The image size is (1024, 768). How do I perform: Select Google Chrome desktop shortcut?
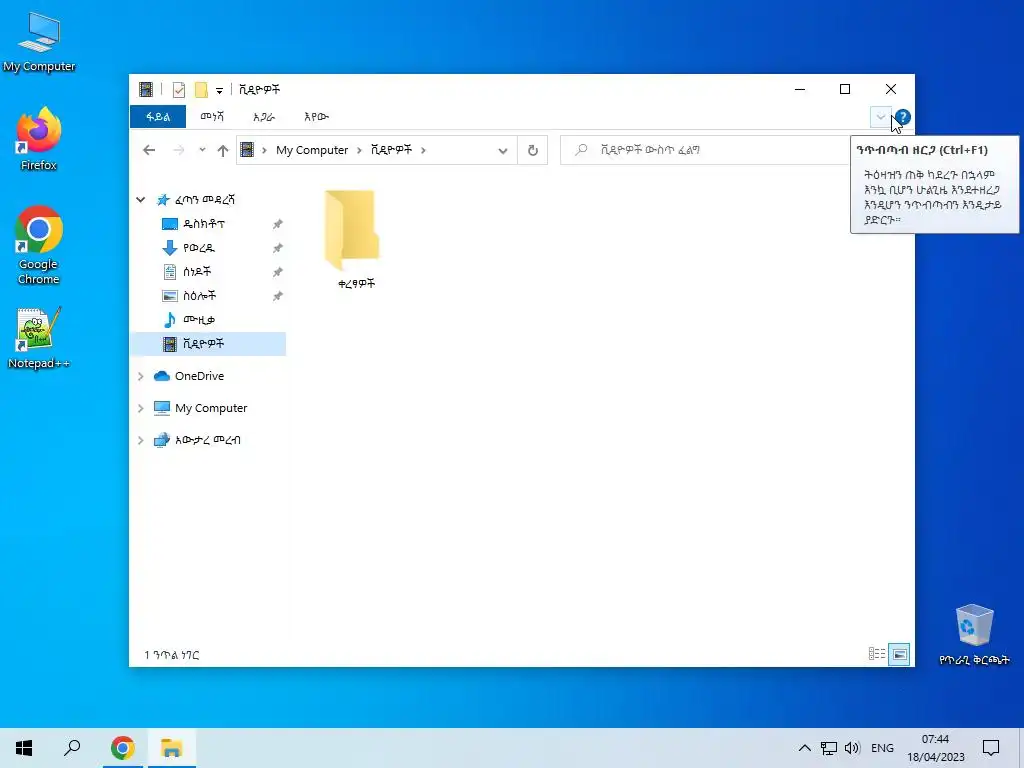pos(39,246)
